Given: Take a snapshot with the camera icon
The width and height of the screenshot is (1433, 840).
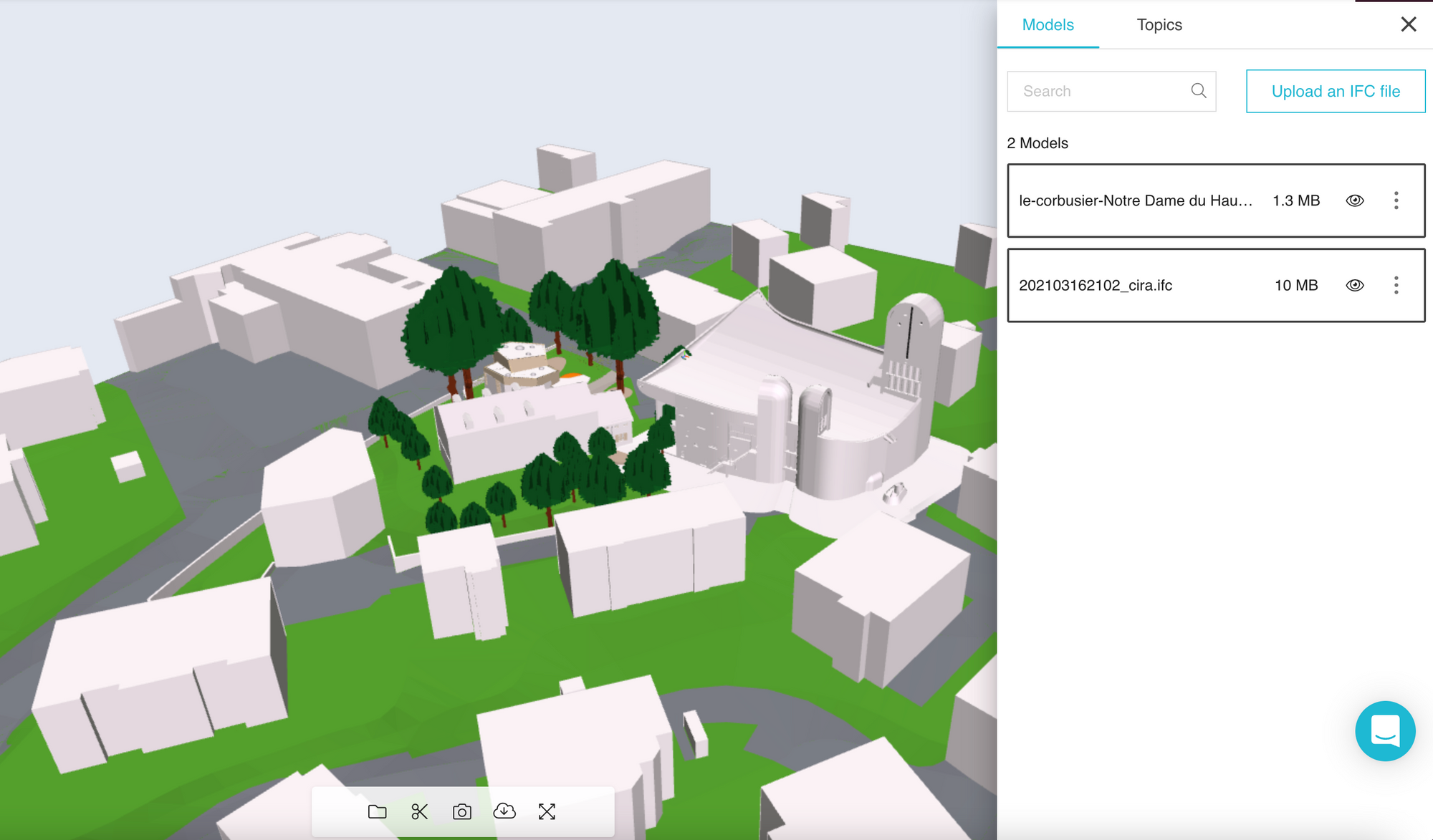Looking at the screenshot, I should 462,811.
